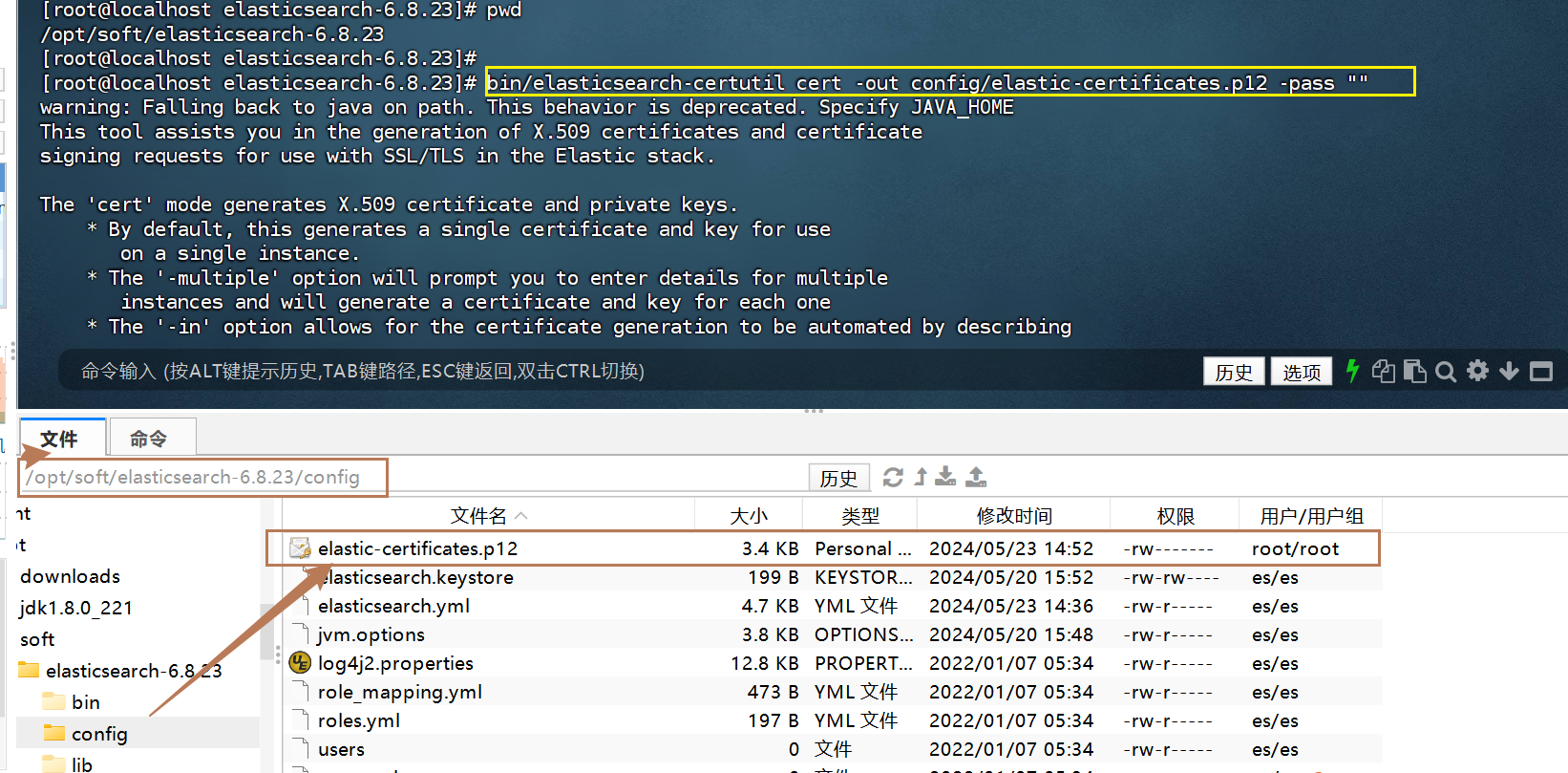Image resolution: width=1568 pixels, height=773 pixels.
Task: Go up to parent directory arrow
Action: point(921,477)
